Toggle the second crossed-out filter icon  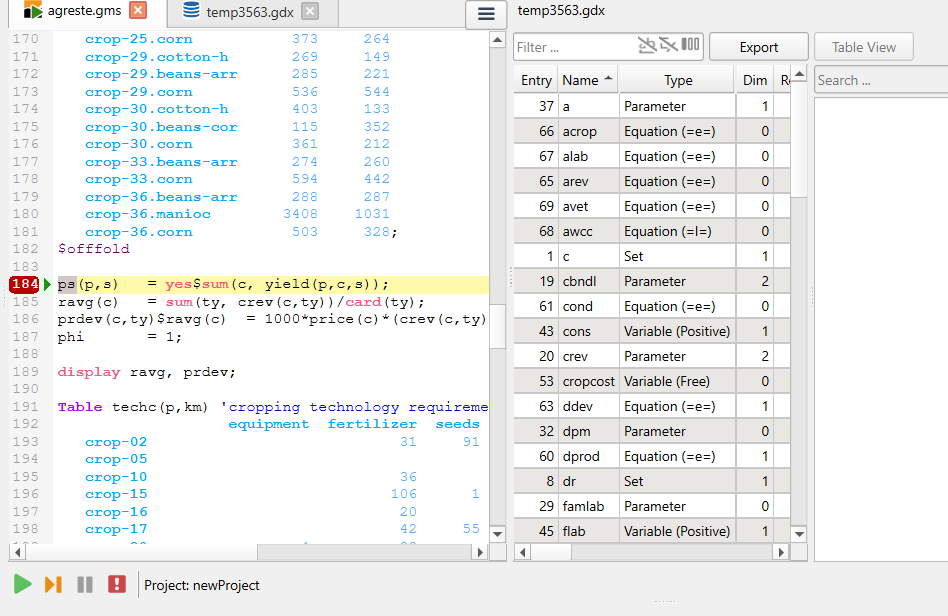pyautogui.click(x=670, y=46)
